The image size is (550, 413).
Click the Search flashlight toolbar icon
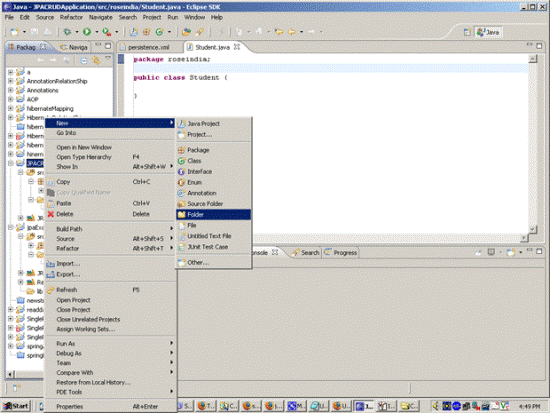200,32
